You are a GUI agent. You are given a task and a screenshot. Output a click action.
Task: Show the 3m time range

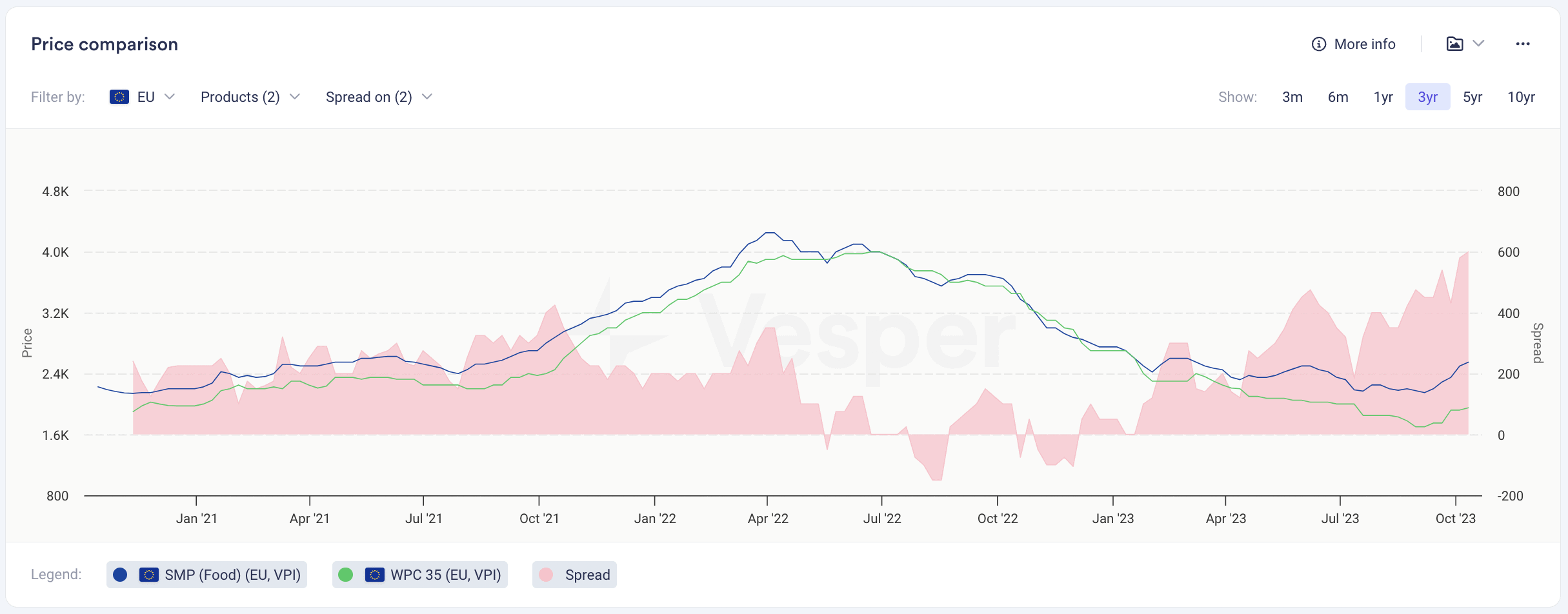(1292, 97)
